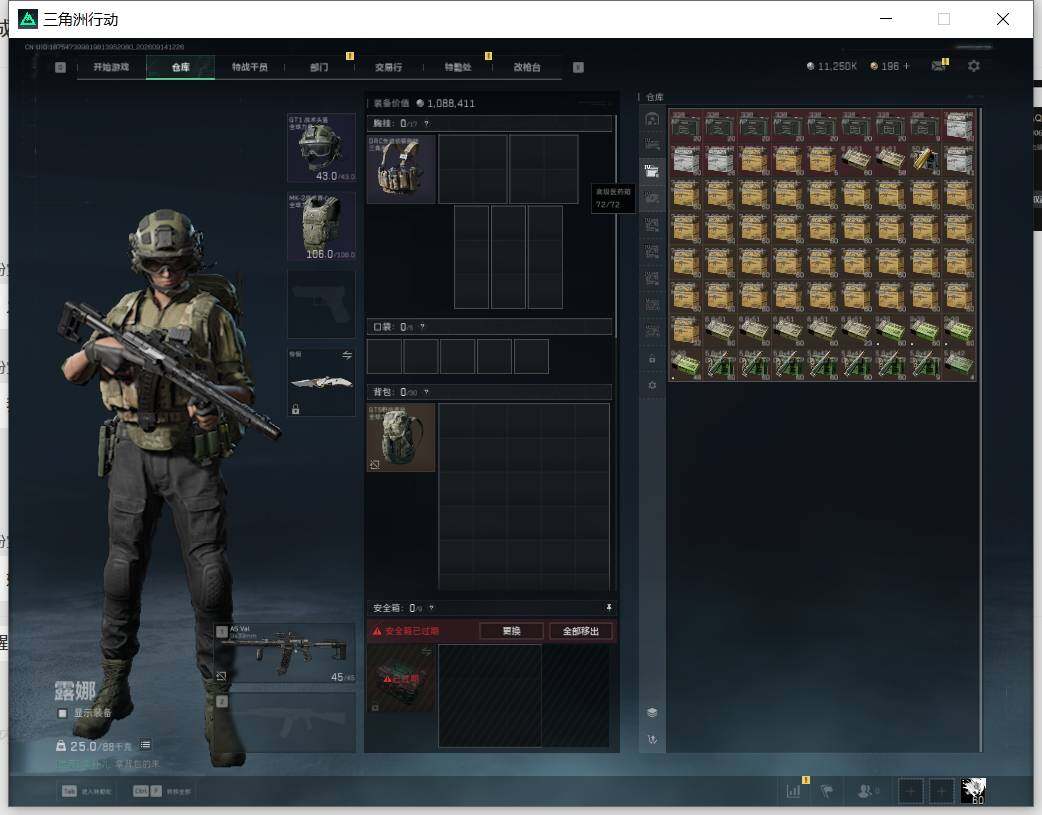Open the 特战干员 tab
The image size is (1042, 815).
249,67
